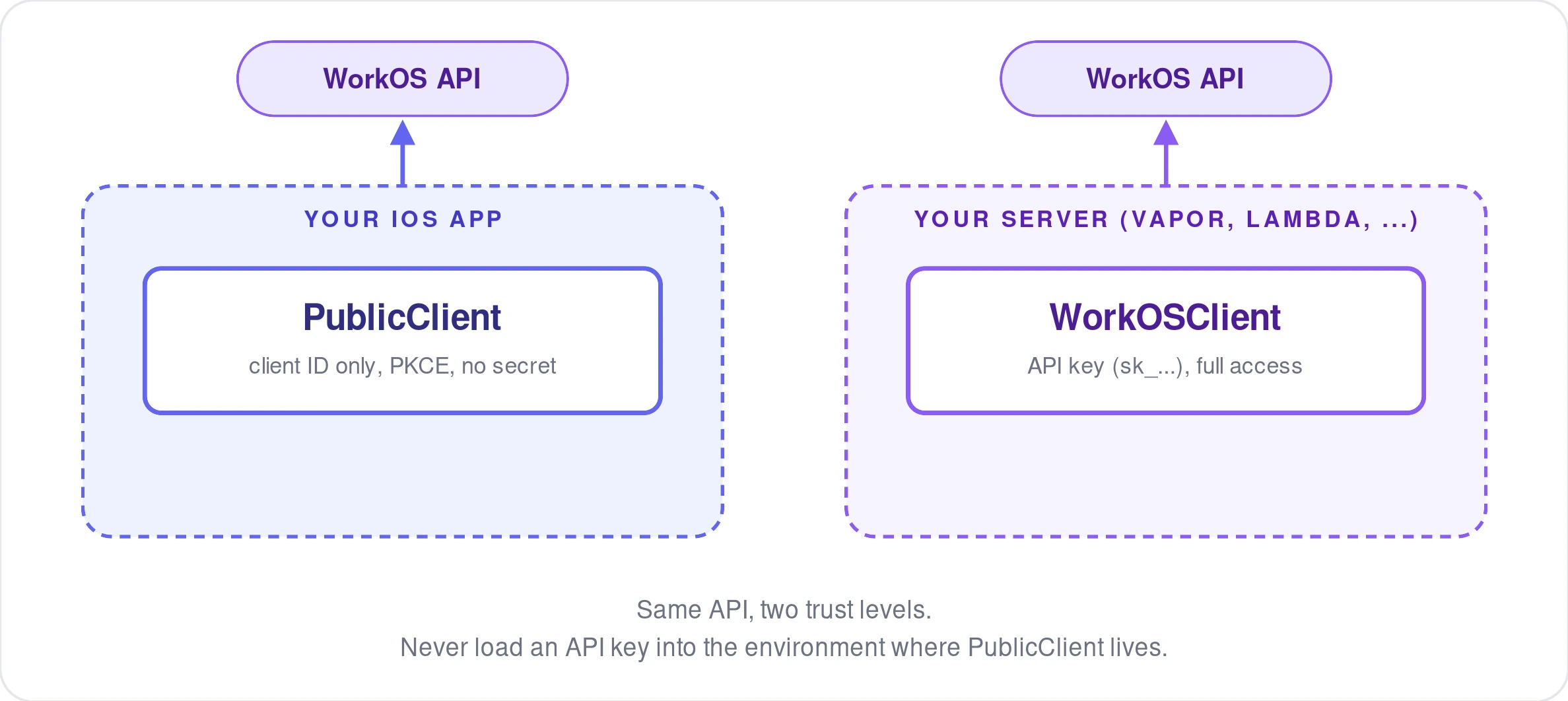Click the WorkOS API pill above the server
Viewport: 1568px width, 701px height.
[1166, 79]
